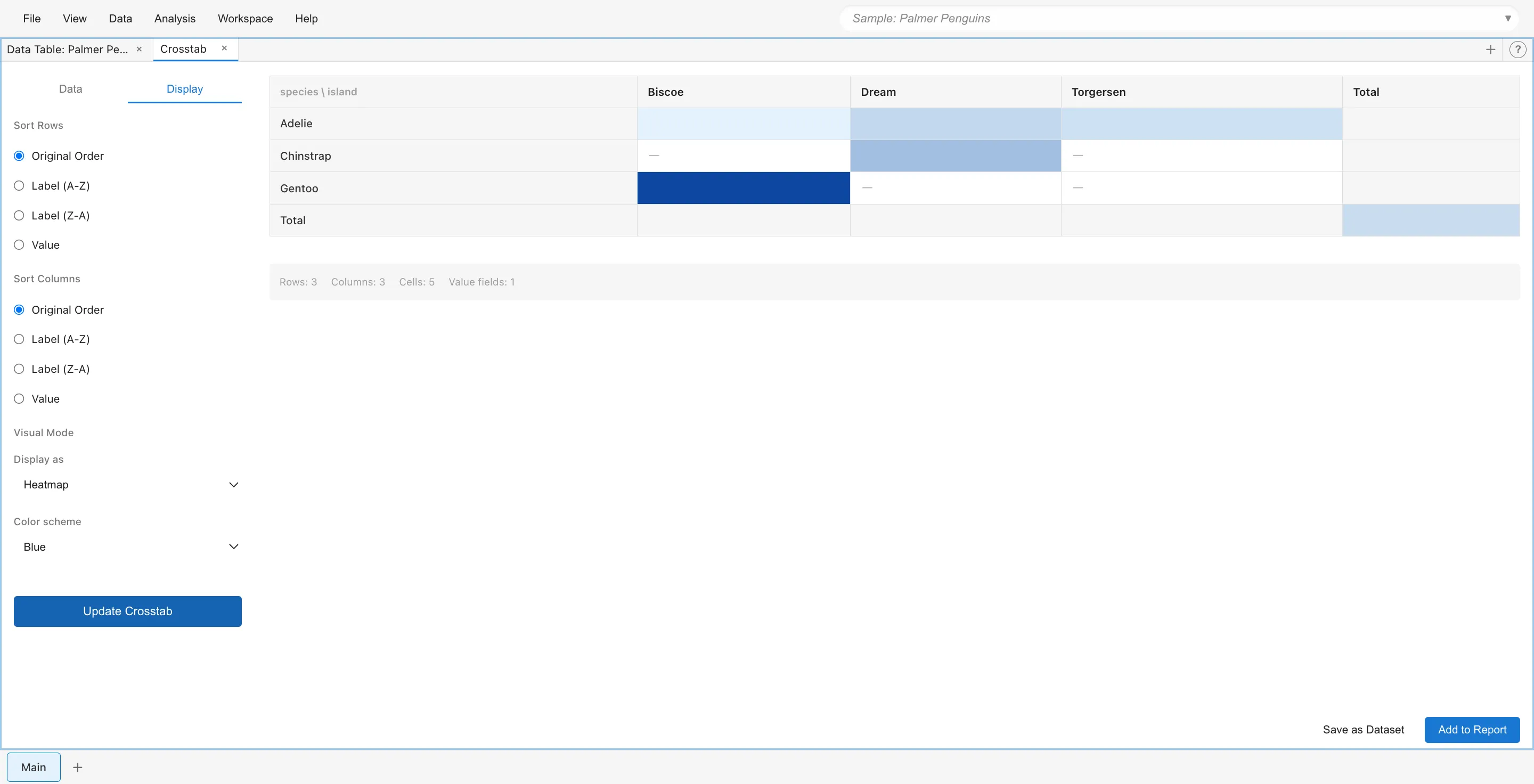
Task: Open the Workspace menu
Action: [x=245, y=19]
